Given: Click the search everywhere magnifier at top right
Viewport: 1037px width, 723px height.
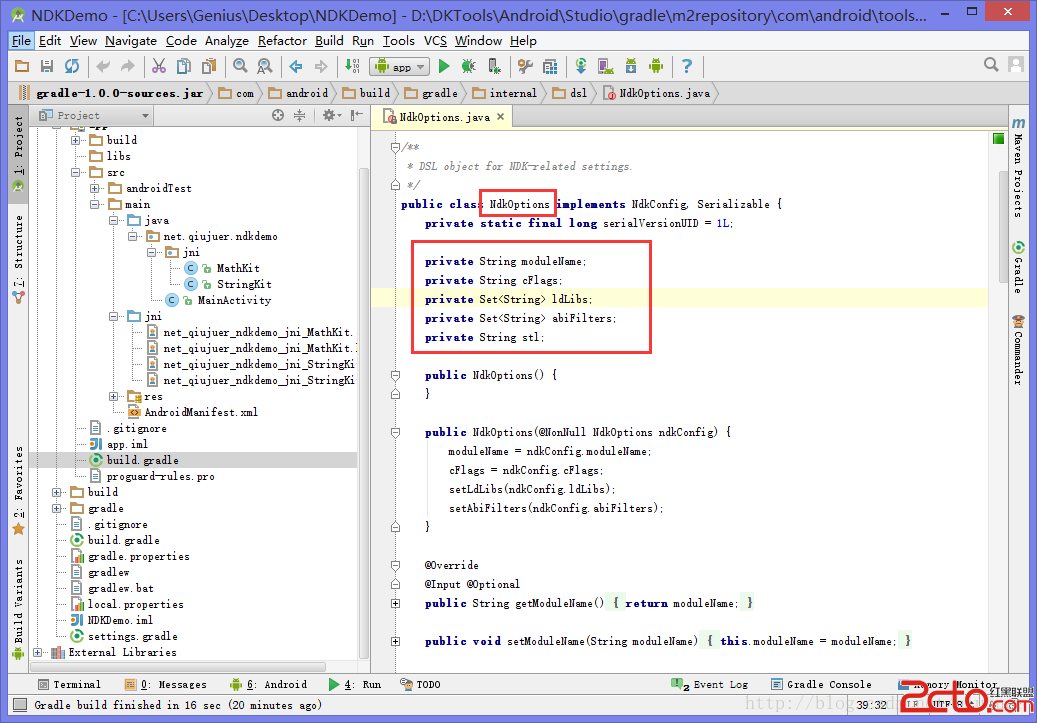Looking at the screenshot, I should point(991,65).
